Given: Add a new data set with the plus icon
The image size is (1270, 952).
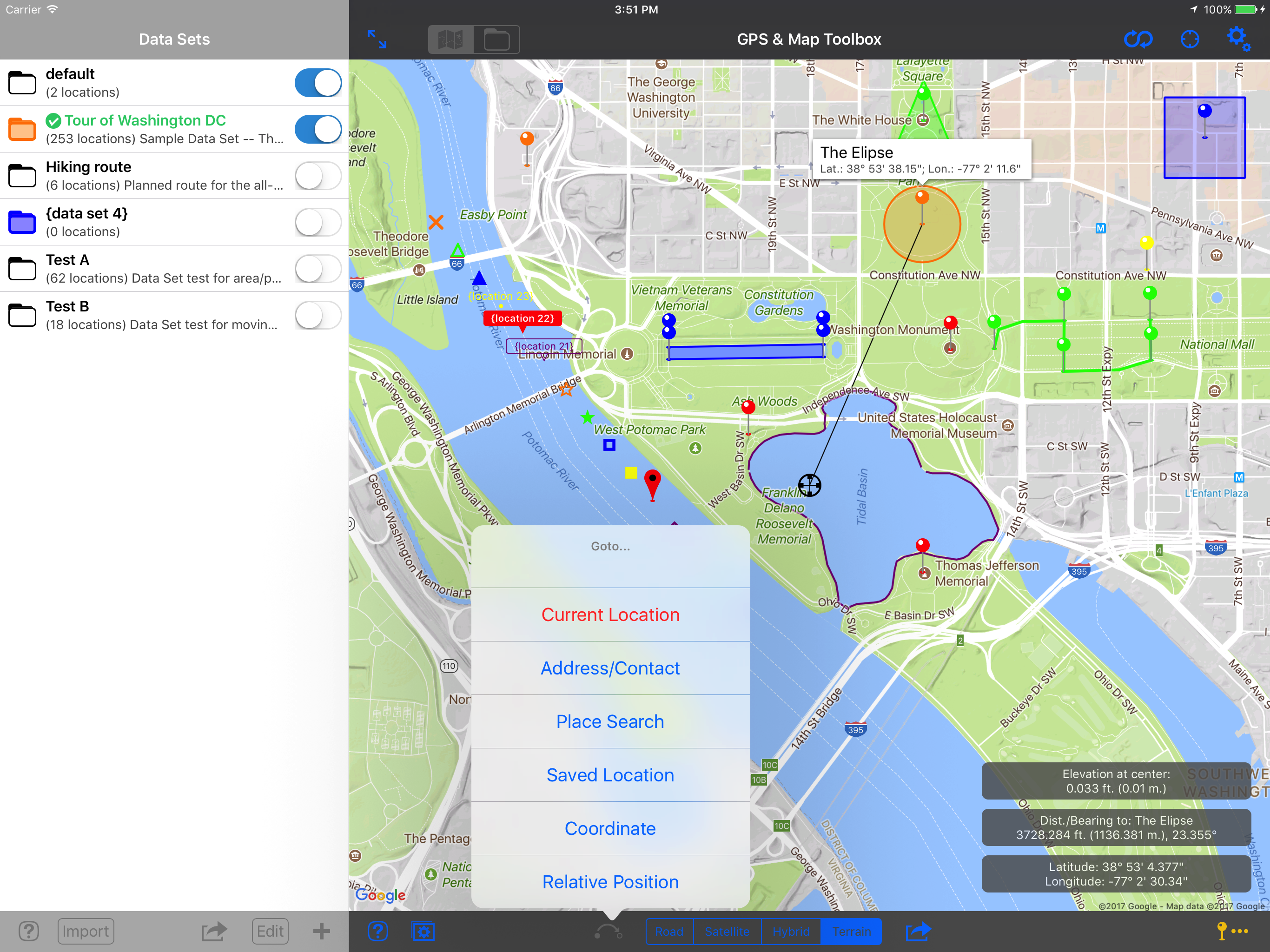Looking at the screenshot, I should [x=321, y=931].
